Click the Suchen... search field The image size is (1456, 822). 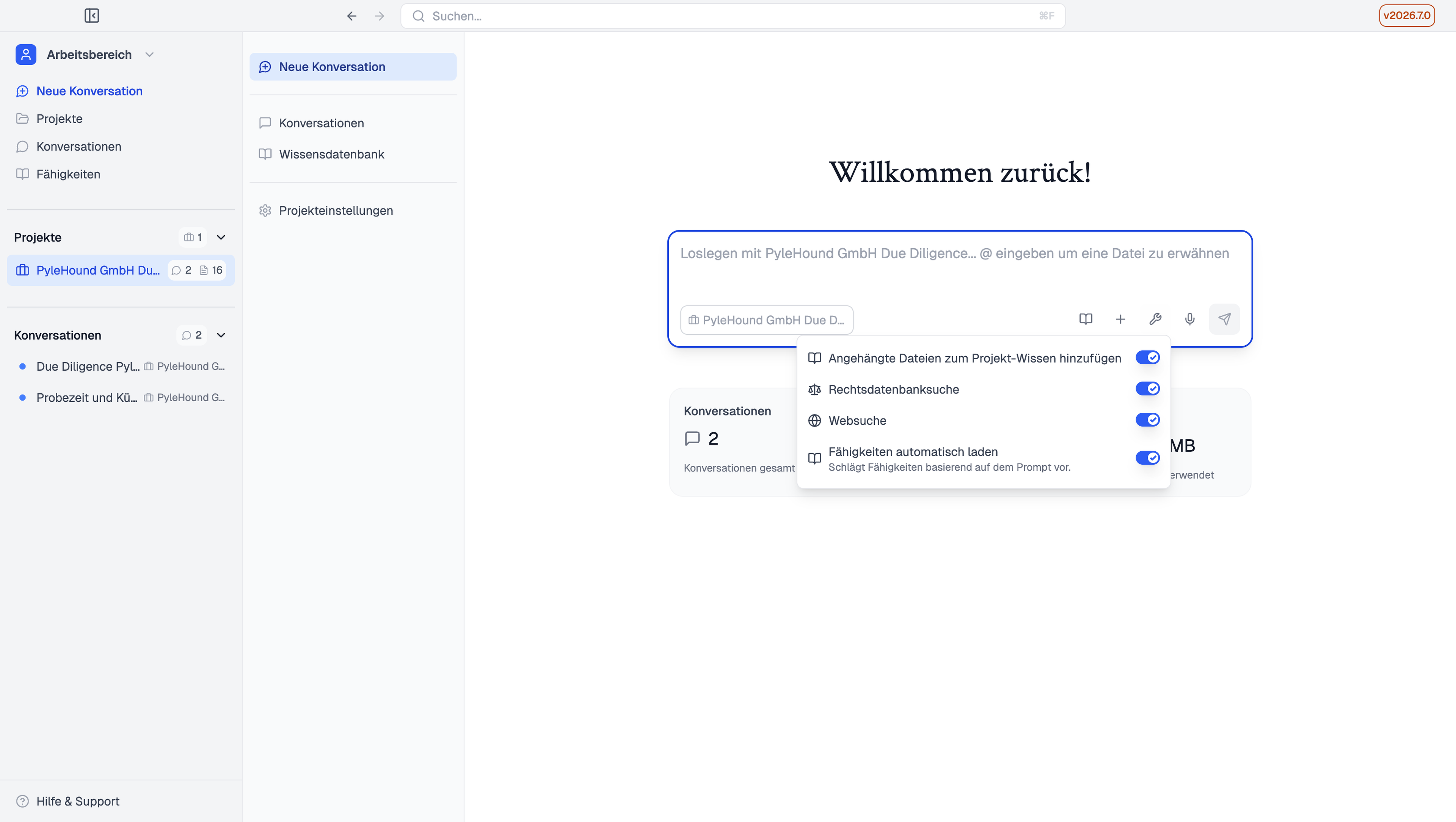(733, 16)
